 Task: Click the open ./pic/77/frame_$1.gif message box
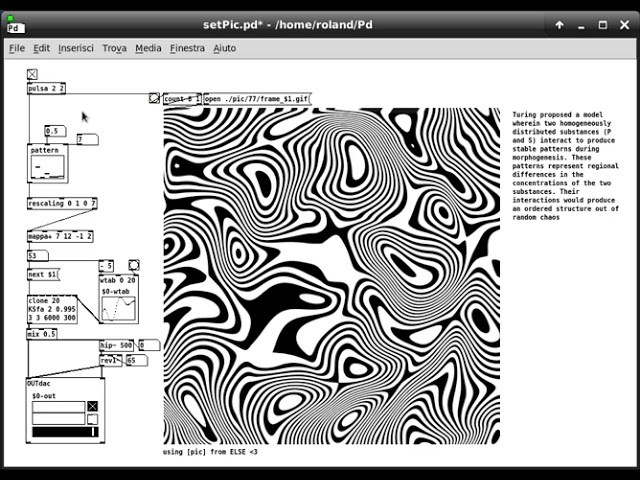257,99
